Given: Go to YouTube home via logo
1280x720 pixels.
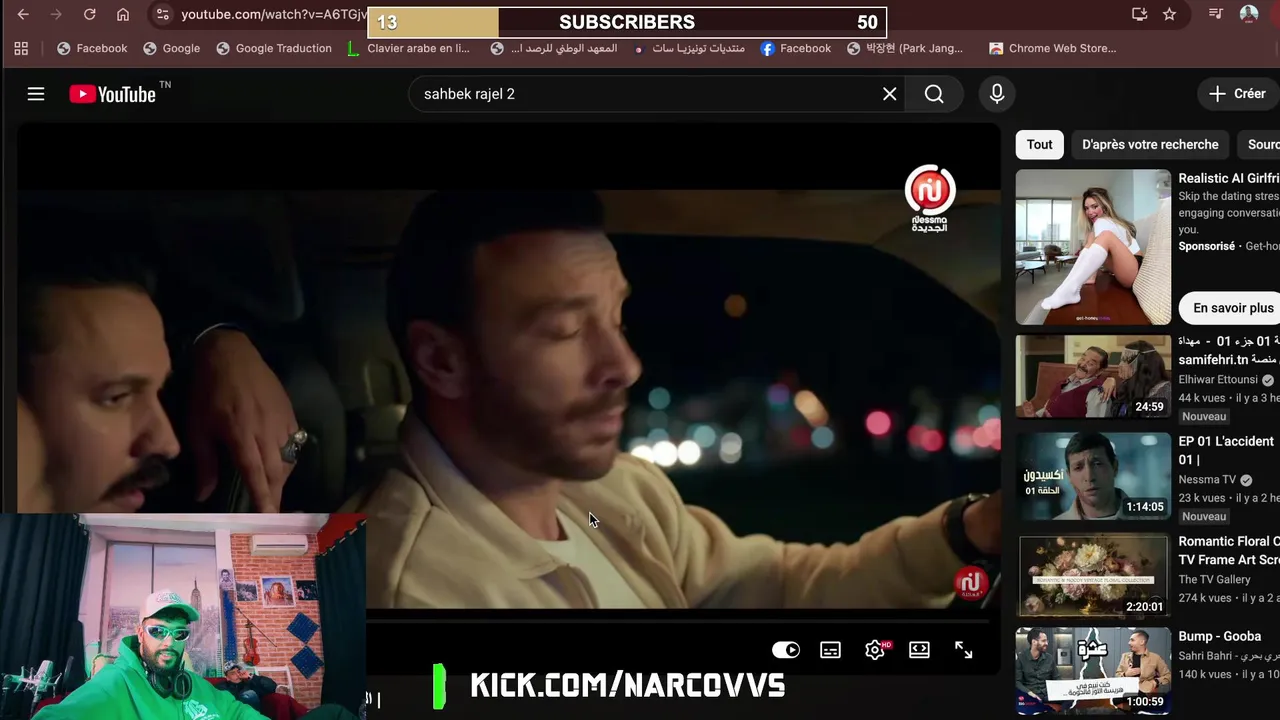Looking at the screenshot, I should click(112, 94).
